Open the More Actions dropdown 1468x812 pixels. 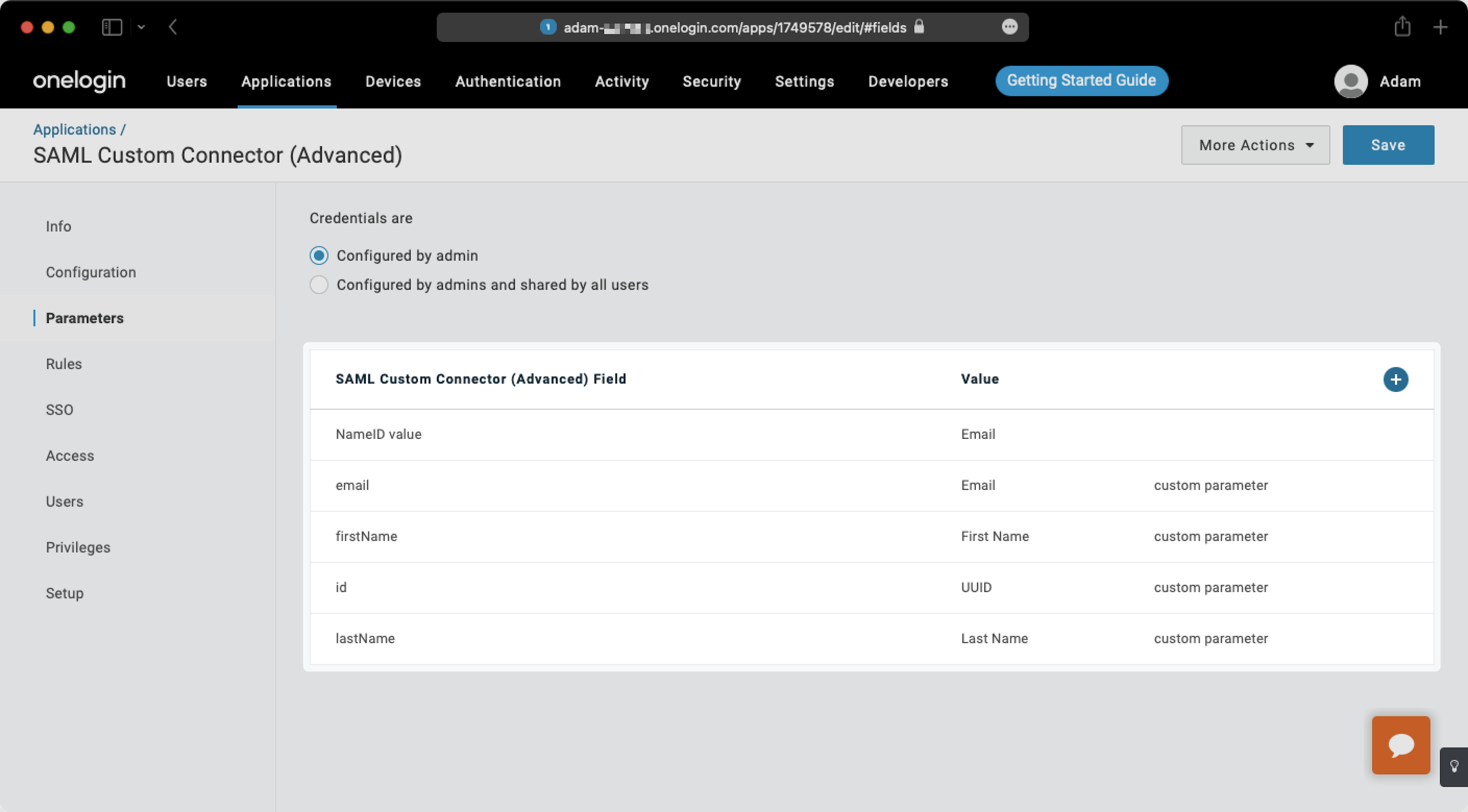tap(1255, 145)
